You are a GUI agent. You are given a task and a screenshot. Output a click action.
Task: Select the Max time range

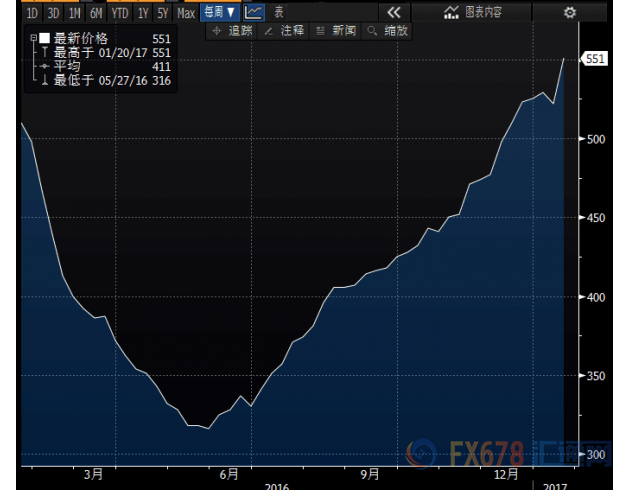click(x=186, y=13)
